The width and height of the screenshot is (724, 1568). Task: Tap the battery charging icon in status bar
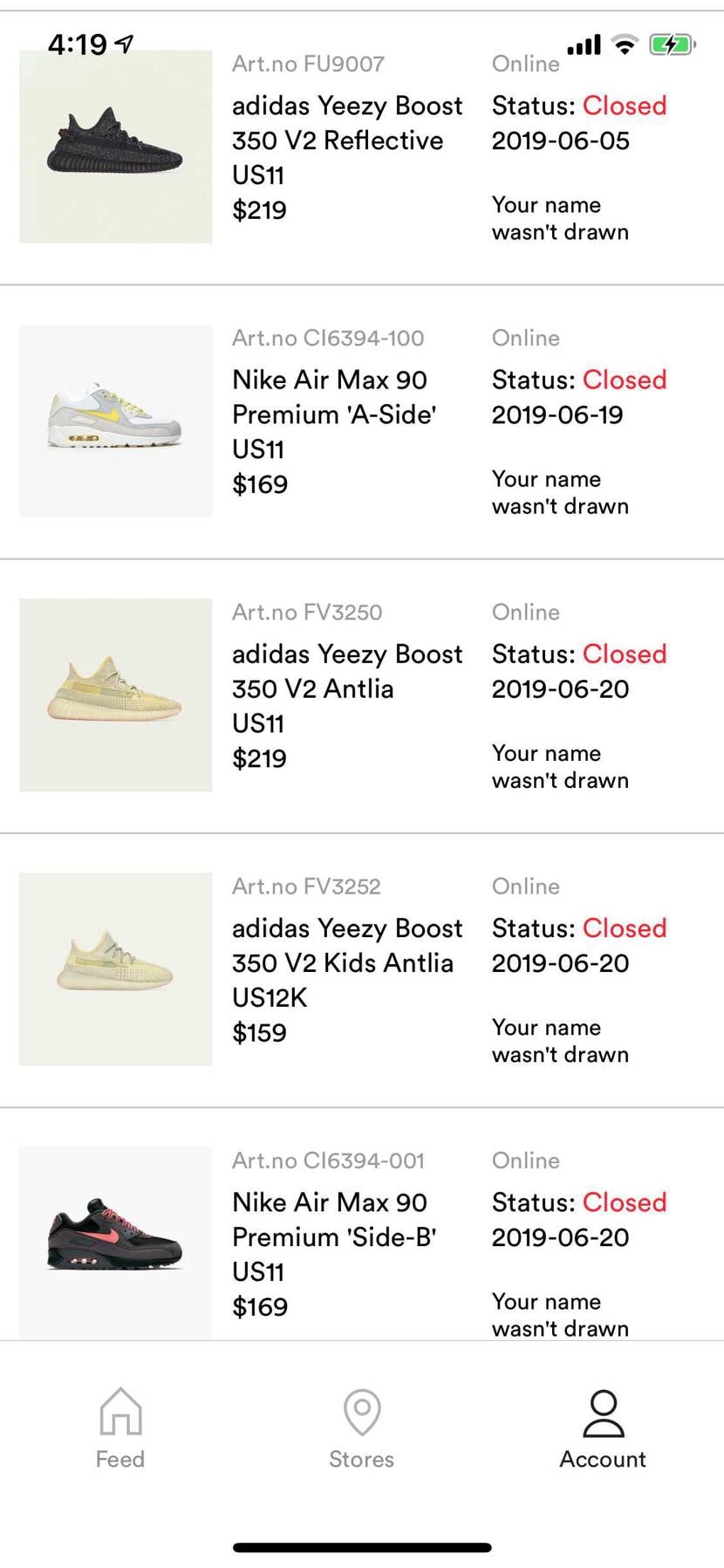[x=671, y=45]
